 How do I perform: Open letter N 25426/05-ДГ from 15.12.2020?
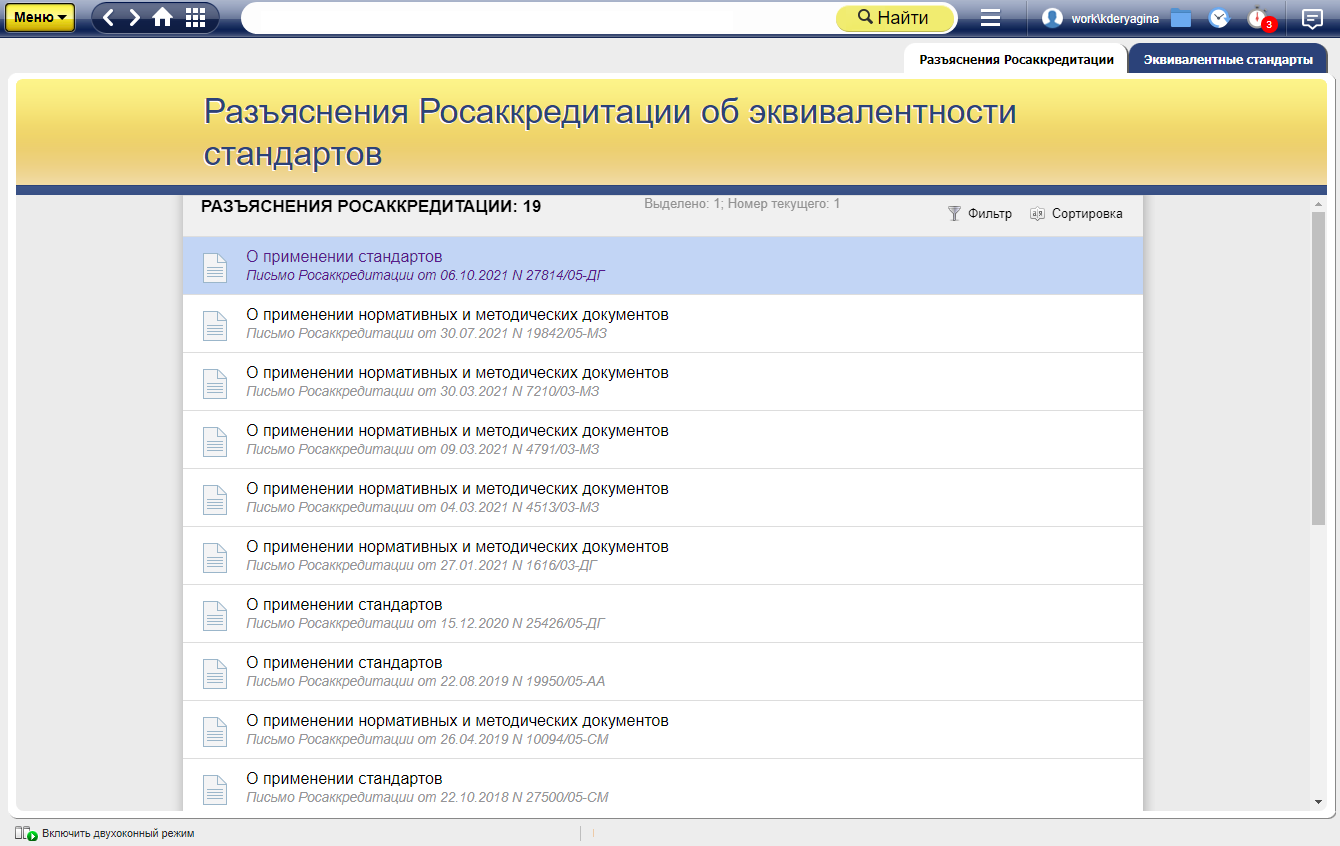(x=662, y=614)
